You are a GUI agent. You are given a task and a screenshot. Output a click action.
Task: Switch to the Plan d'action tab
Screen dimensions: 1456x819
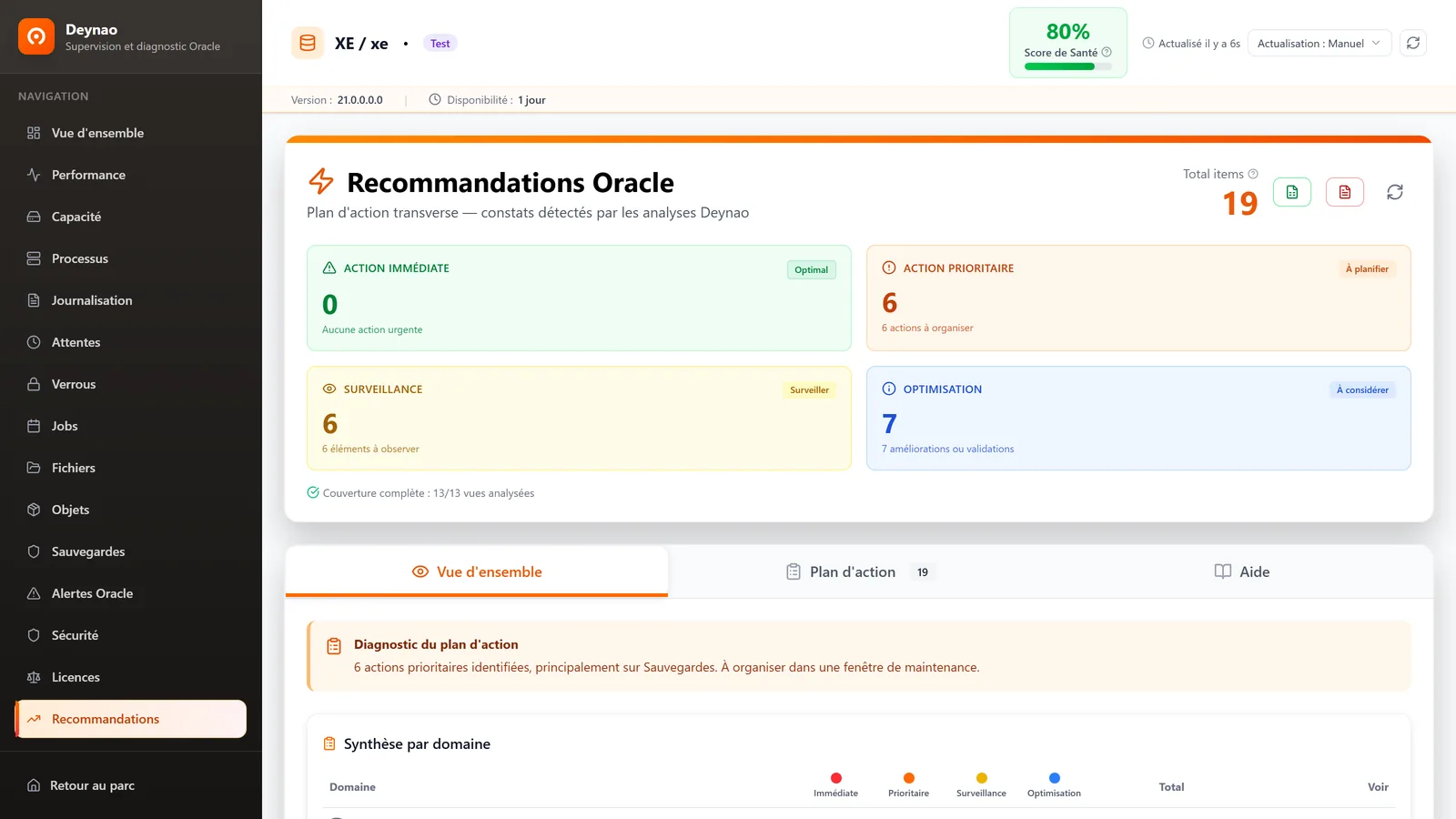point(859,571)
